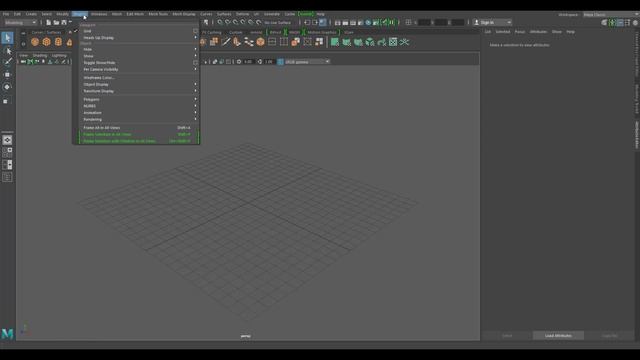Image resolution: width=640 pixels, height=360 pixels.
Task: Expand the Transform Display submenu
Action: 138,91
